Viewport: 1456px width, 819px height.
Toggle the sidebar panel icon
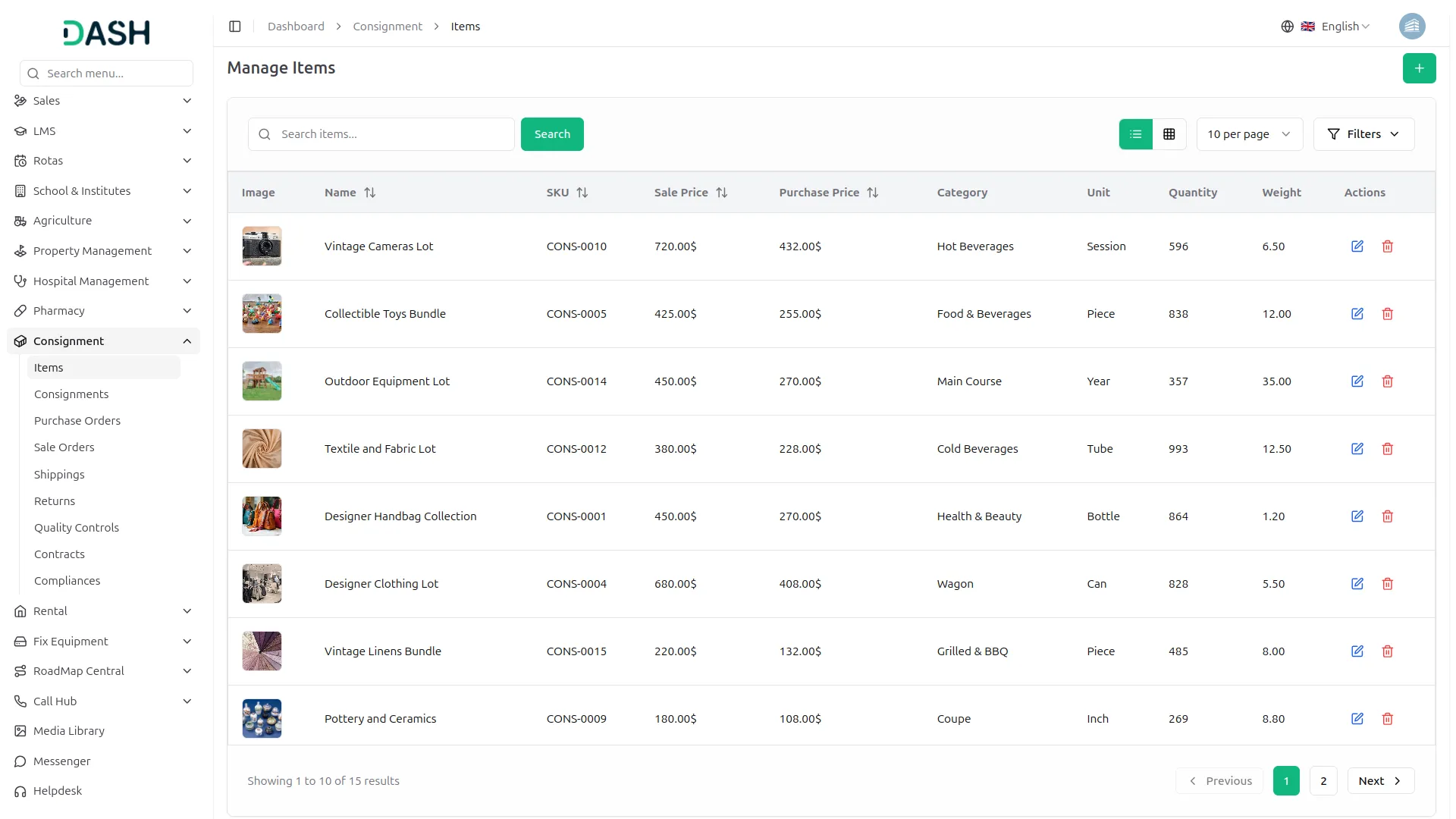click(x=235, y=27)
